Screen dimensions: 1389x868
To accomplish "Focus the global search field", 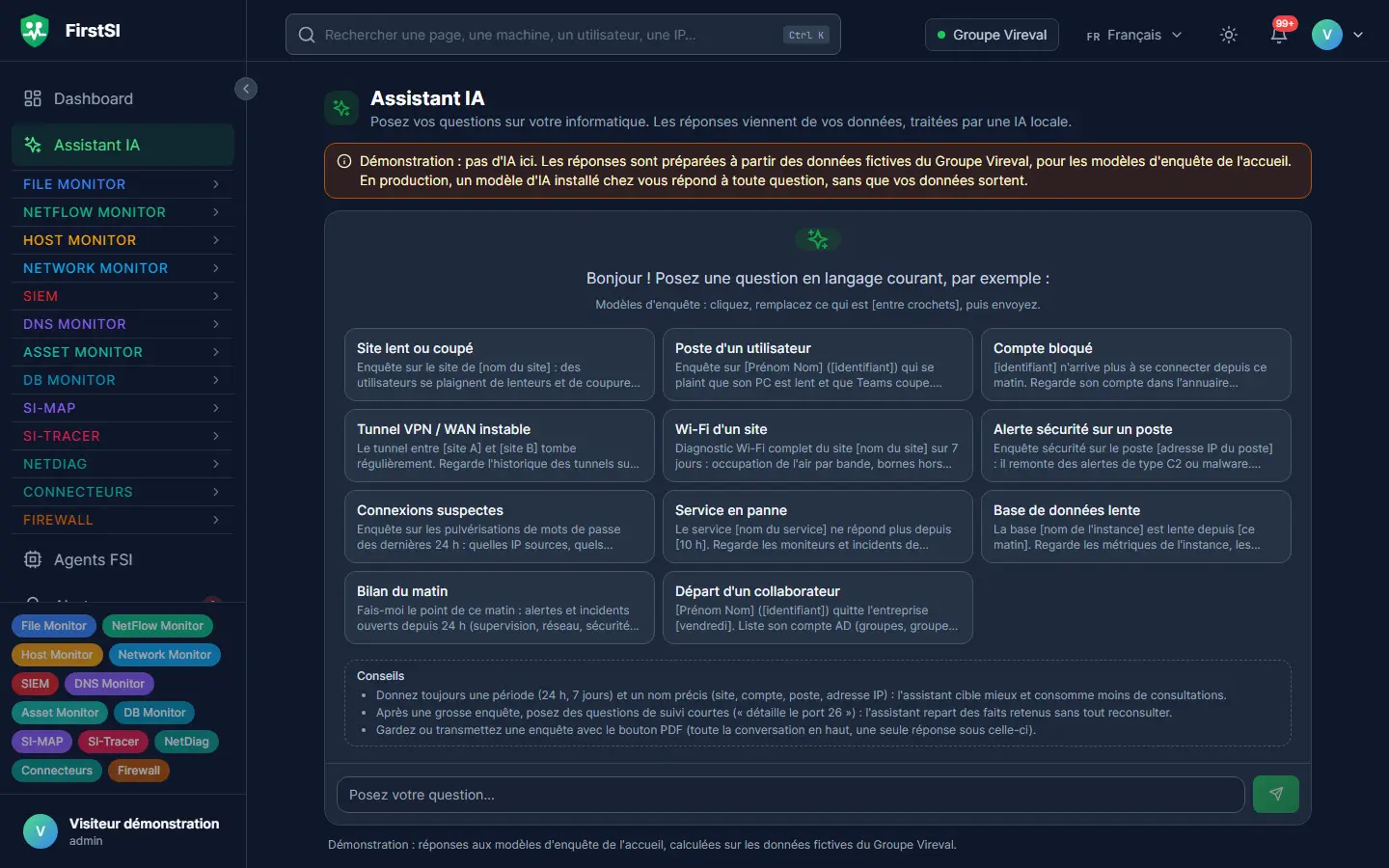I will click(563, 35).
